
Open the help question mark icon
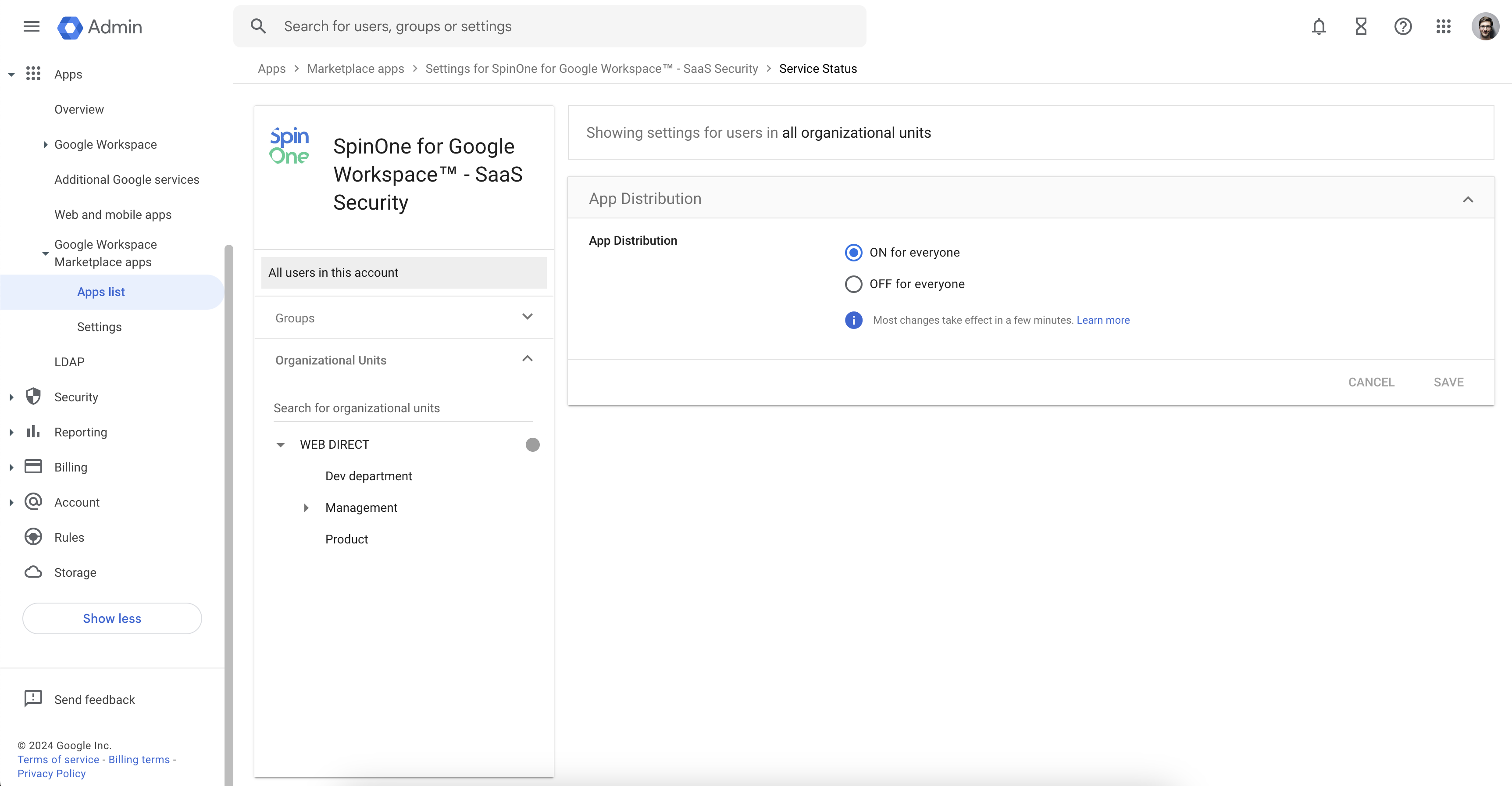click(1403, 26)
